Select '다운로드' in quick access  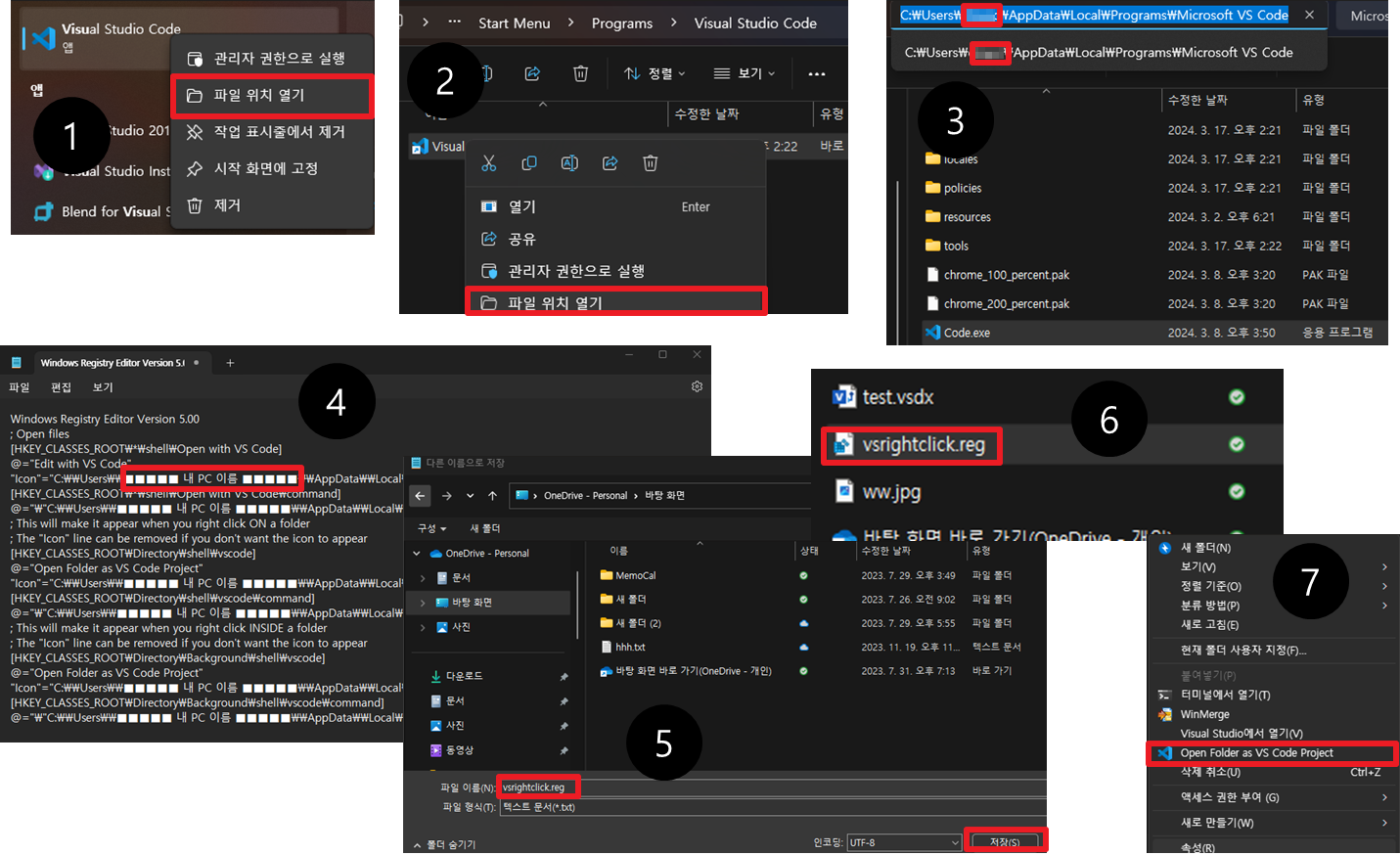pos(464,676)
